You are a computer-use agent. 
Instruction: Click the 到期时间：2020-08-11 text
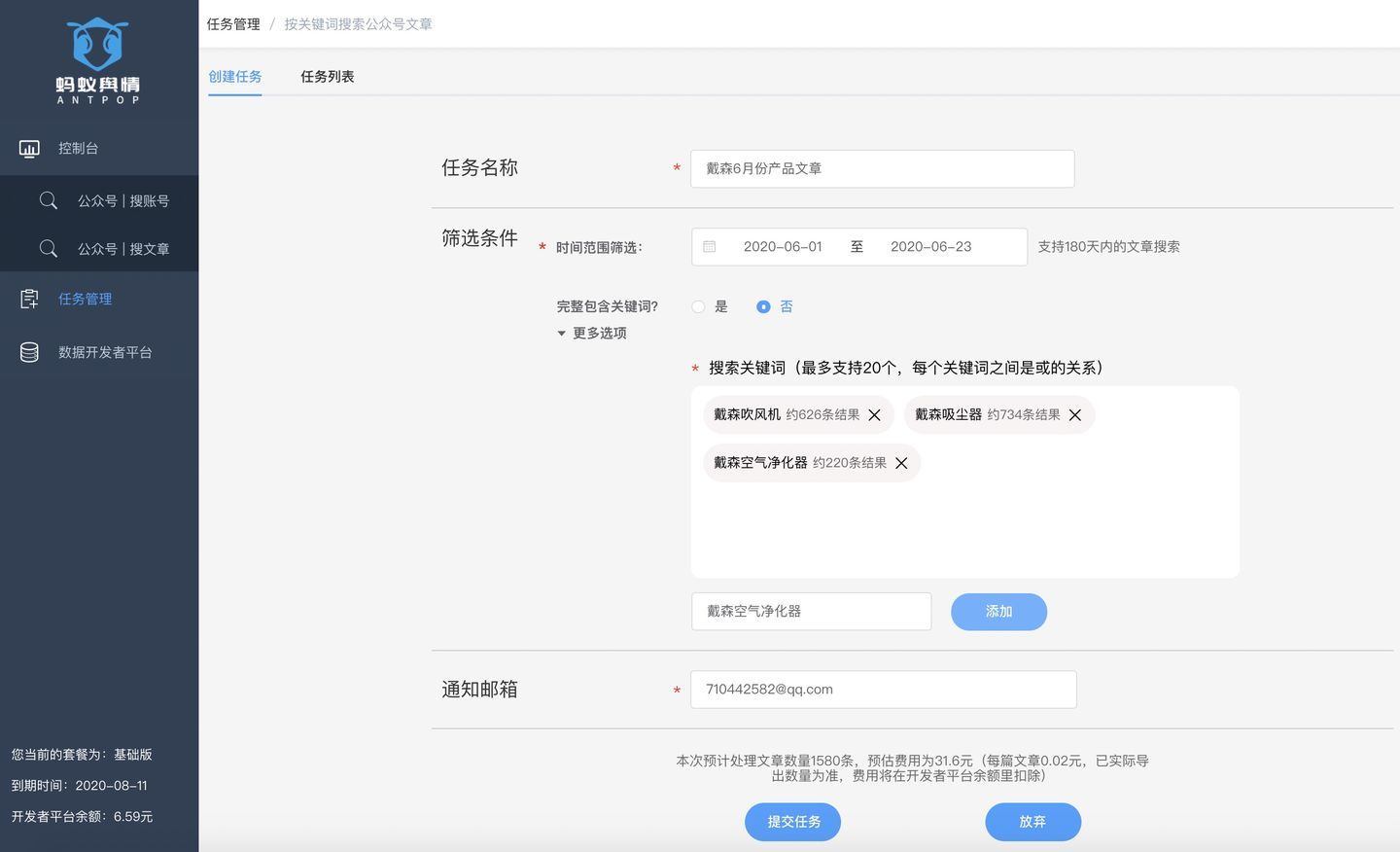point(79,786)
